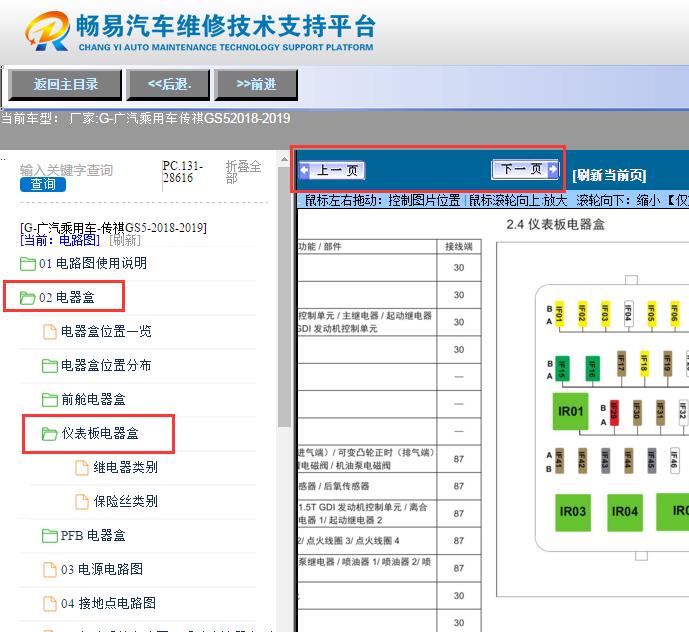Click relay IR01 in fuse box diagram
Image resolution: width=689 pixels, height=632 pixels.
click(570, 411)
